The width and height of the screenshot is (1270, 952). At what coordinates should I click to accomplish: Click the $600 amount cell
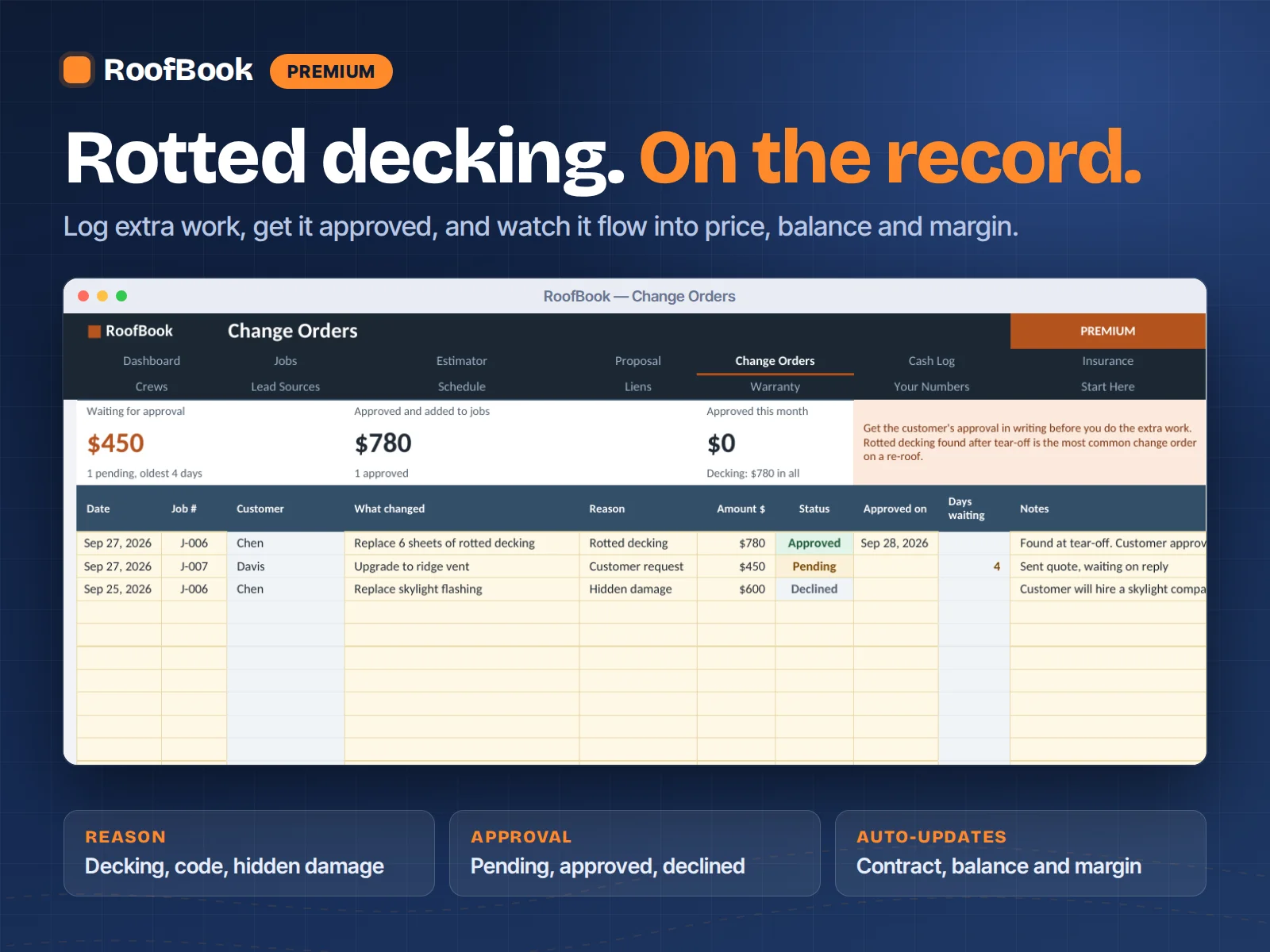tap(737, 589)
